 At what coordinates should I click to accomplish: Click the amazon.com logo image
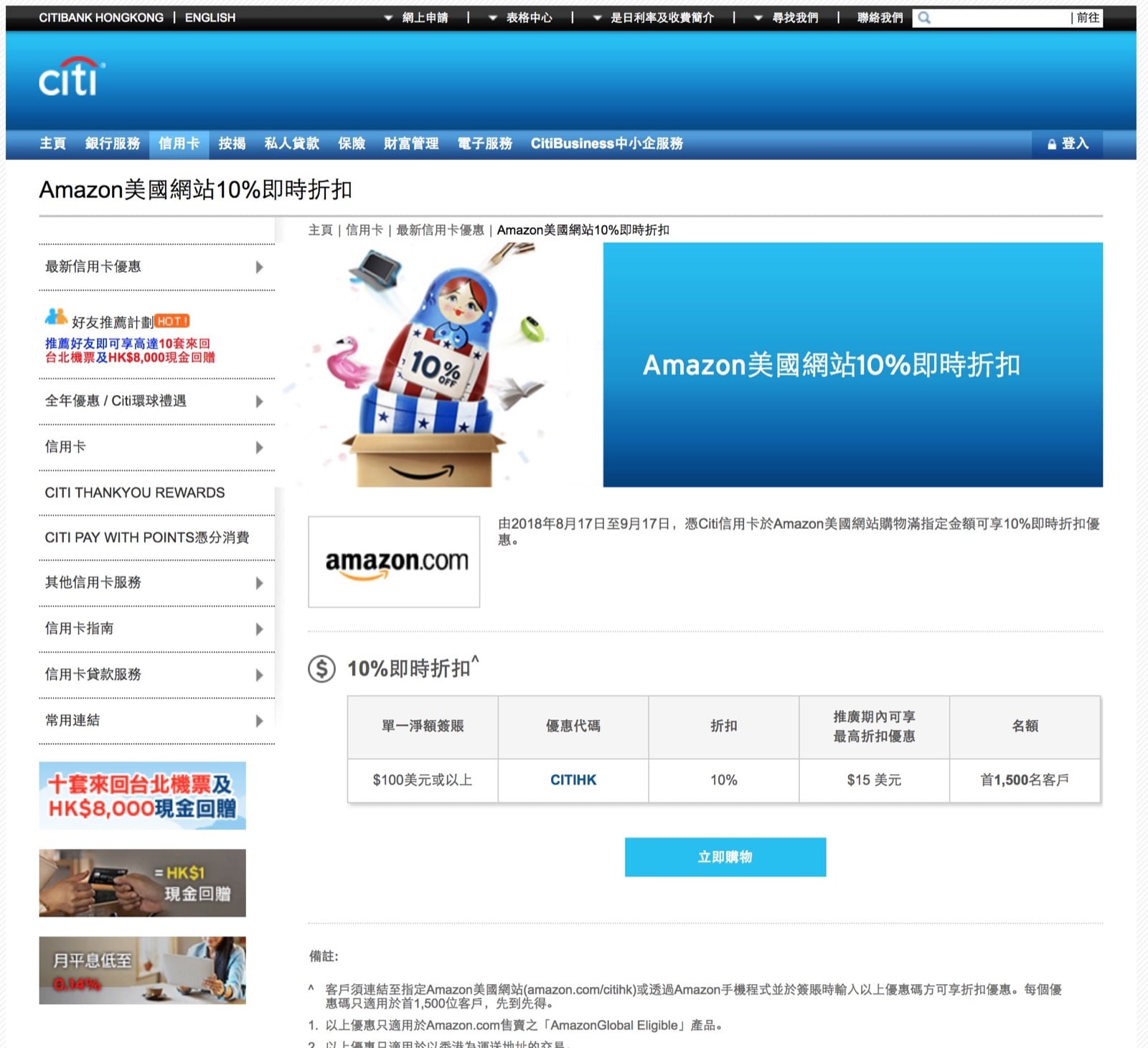pyautogui.click(x=393, y=561)
